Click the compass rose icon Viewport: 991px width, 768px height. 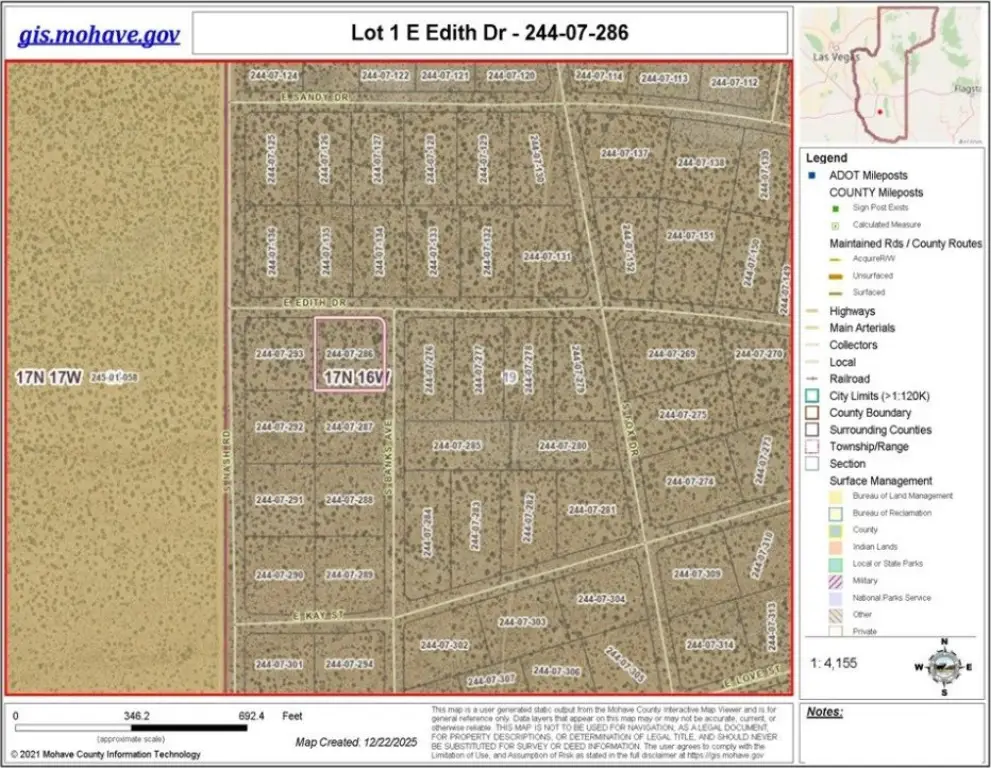click(943, 666)
